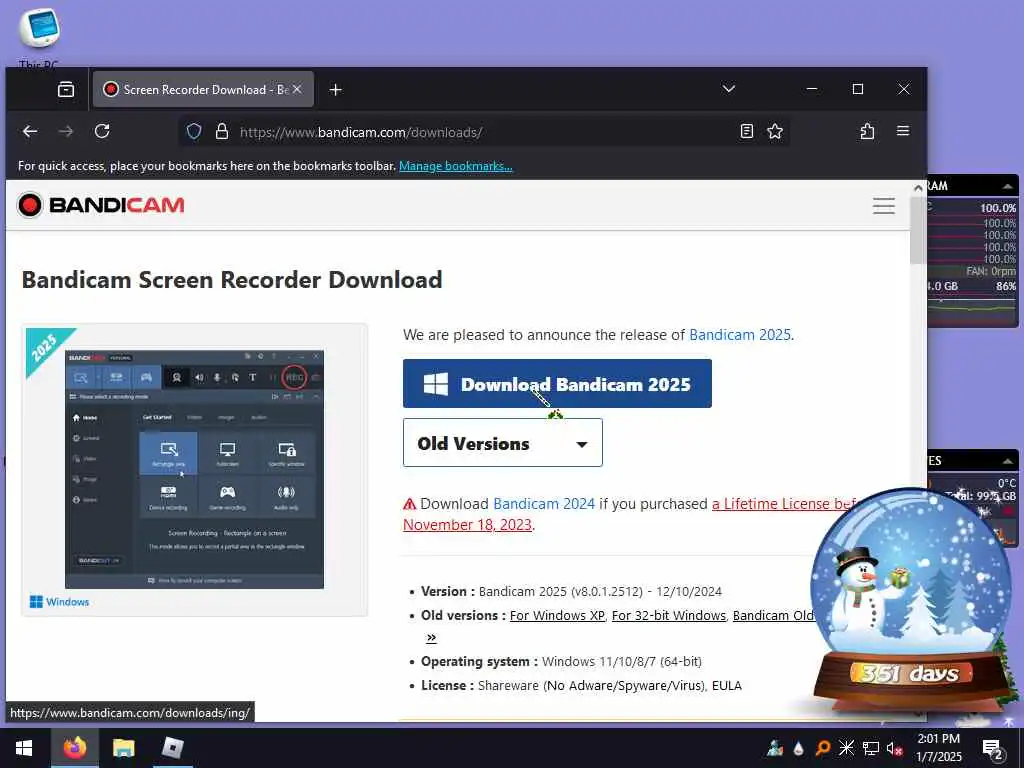Open Firefox extensions puzzle icon
The height and width of the screenshot is (768, 1024).
point(867,131)
